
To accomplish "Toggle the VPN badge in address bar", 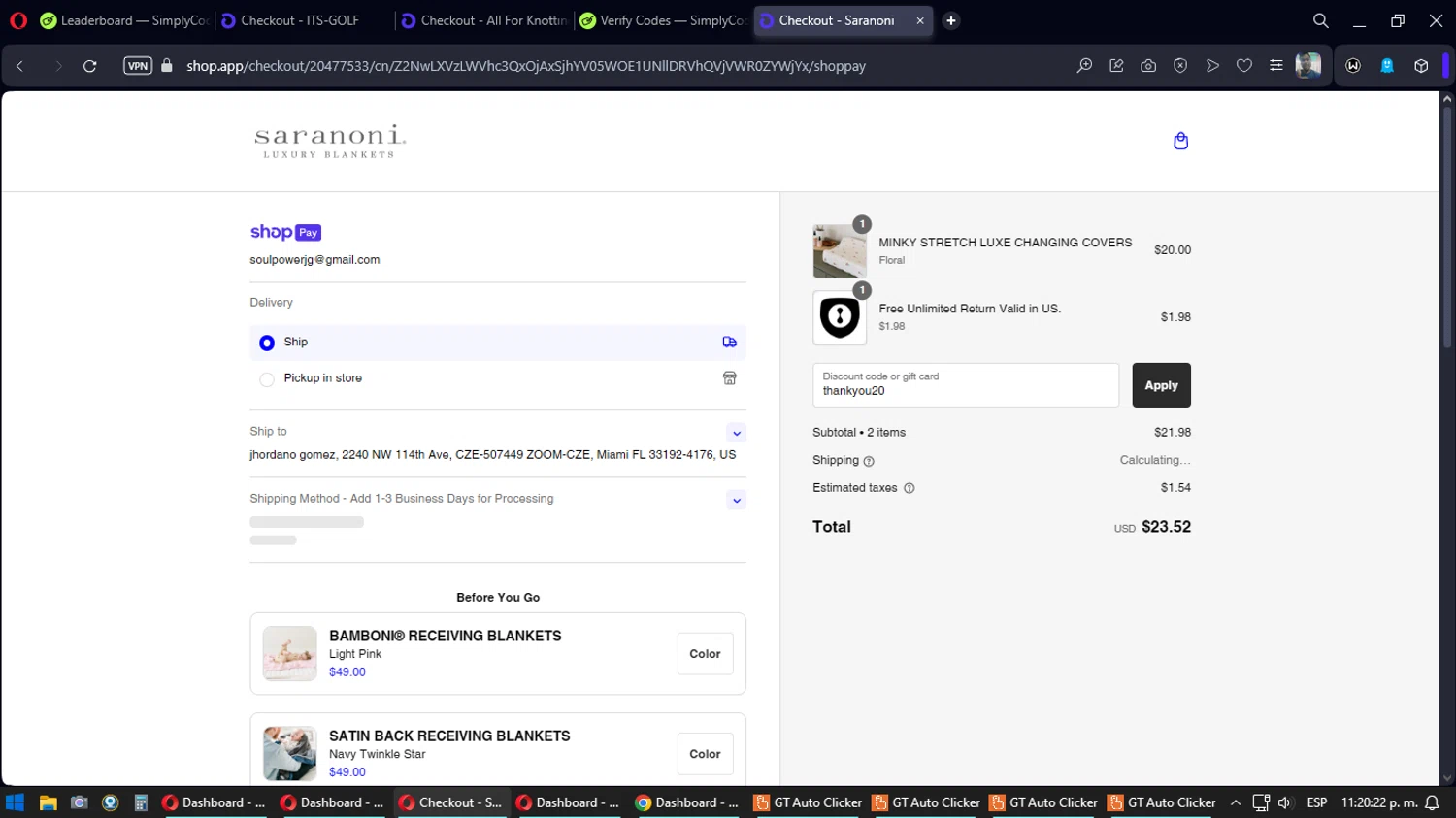I will click(138, 66).
